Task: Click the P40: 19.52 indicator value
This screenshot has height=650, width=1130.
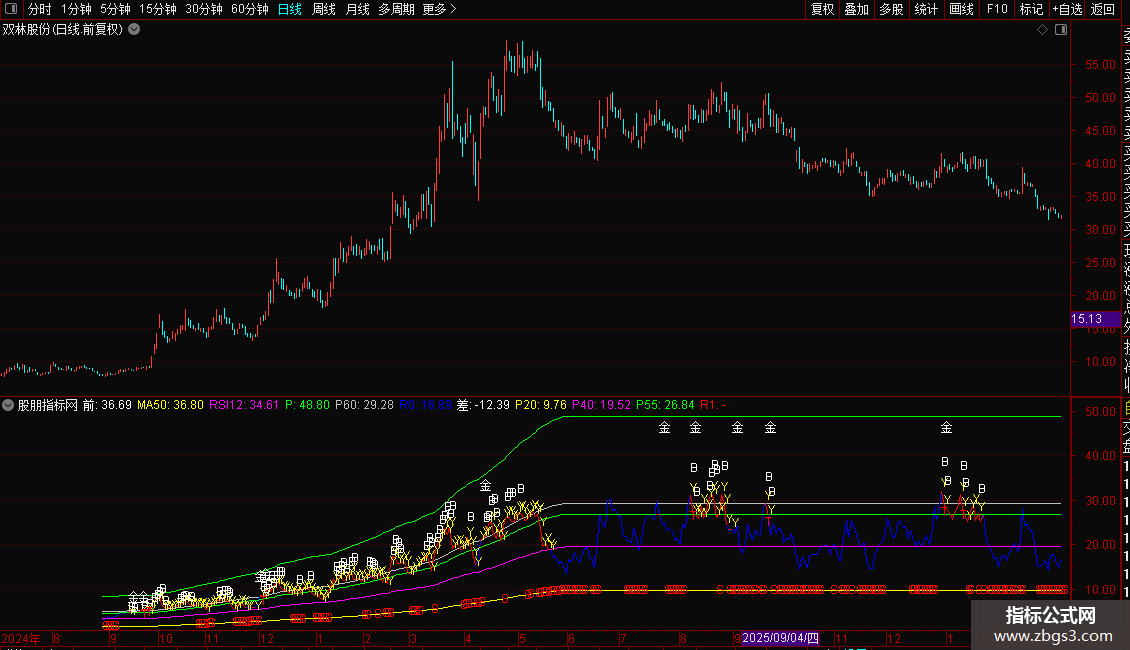Action: 602,405
